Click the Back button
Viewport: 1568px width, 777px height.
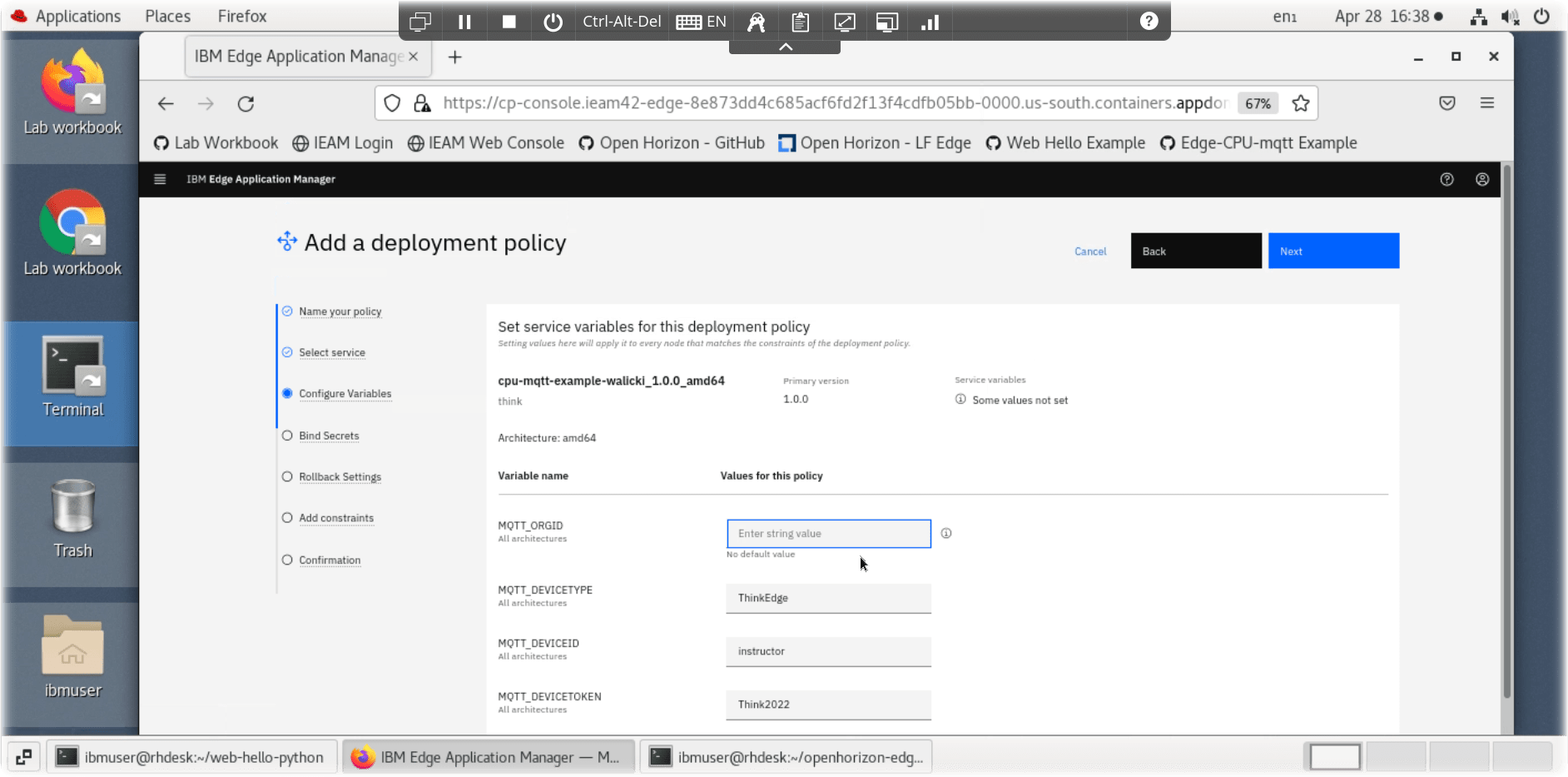point(1195,251)
